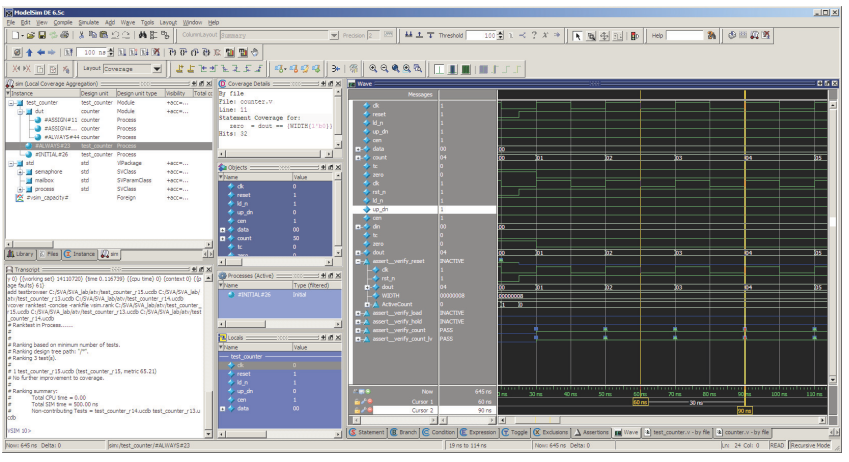
Task: Click the Zoom In magnifier icon
Action: (x=373, y=69)
